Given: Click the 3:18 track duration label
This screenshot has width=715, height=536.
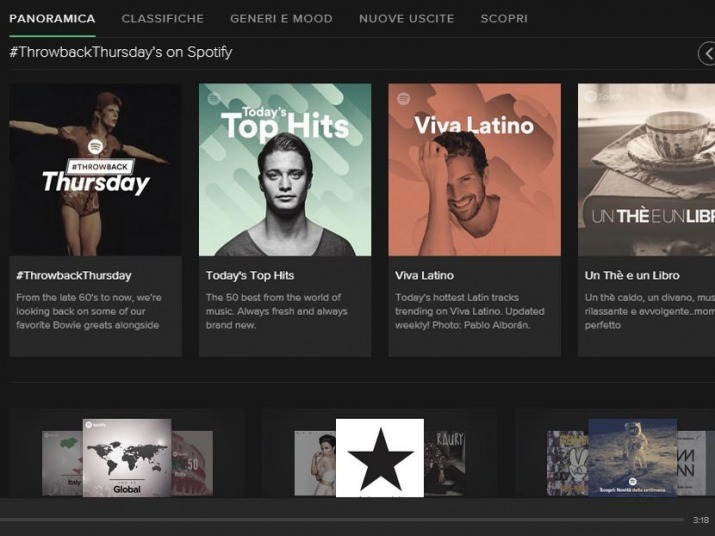Looking at the screenshot, I should point(701,520).
